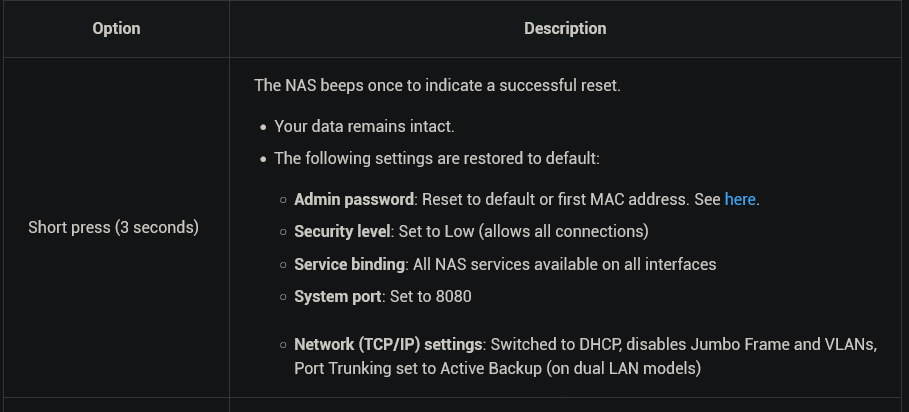Click "Your data remains intact" bullet text
This screenshot has width=909, height=412.
coord(365,127)
